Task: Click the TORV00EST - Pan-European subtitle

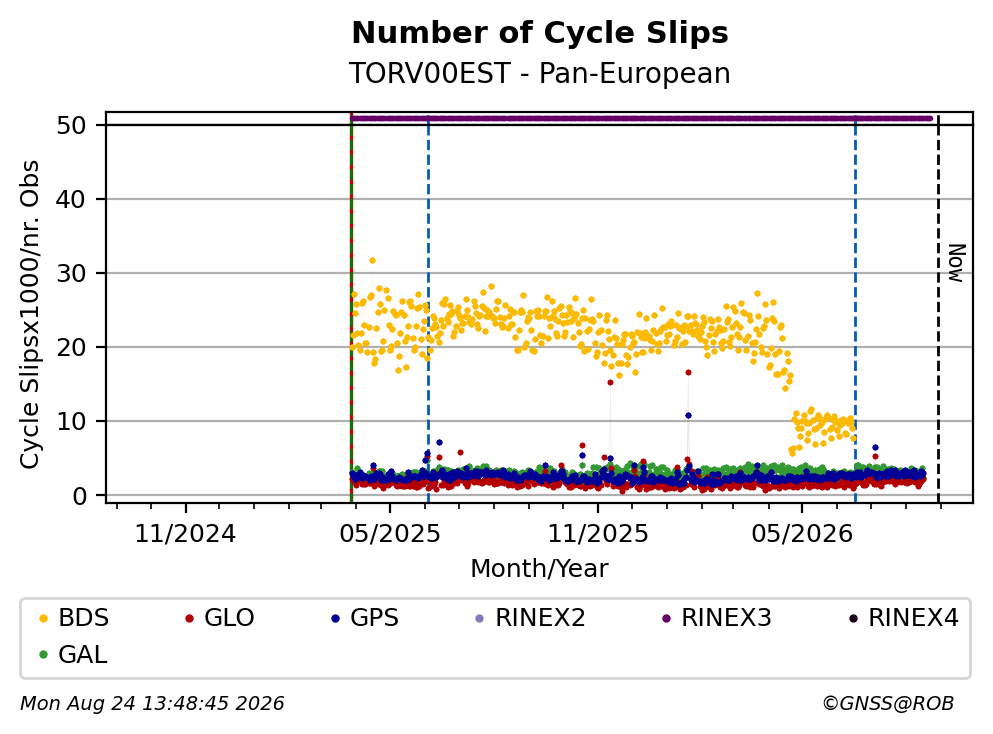Action: [540, 73]
